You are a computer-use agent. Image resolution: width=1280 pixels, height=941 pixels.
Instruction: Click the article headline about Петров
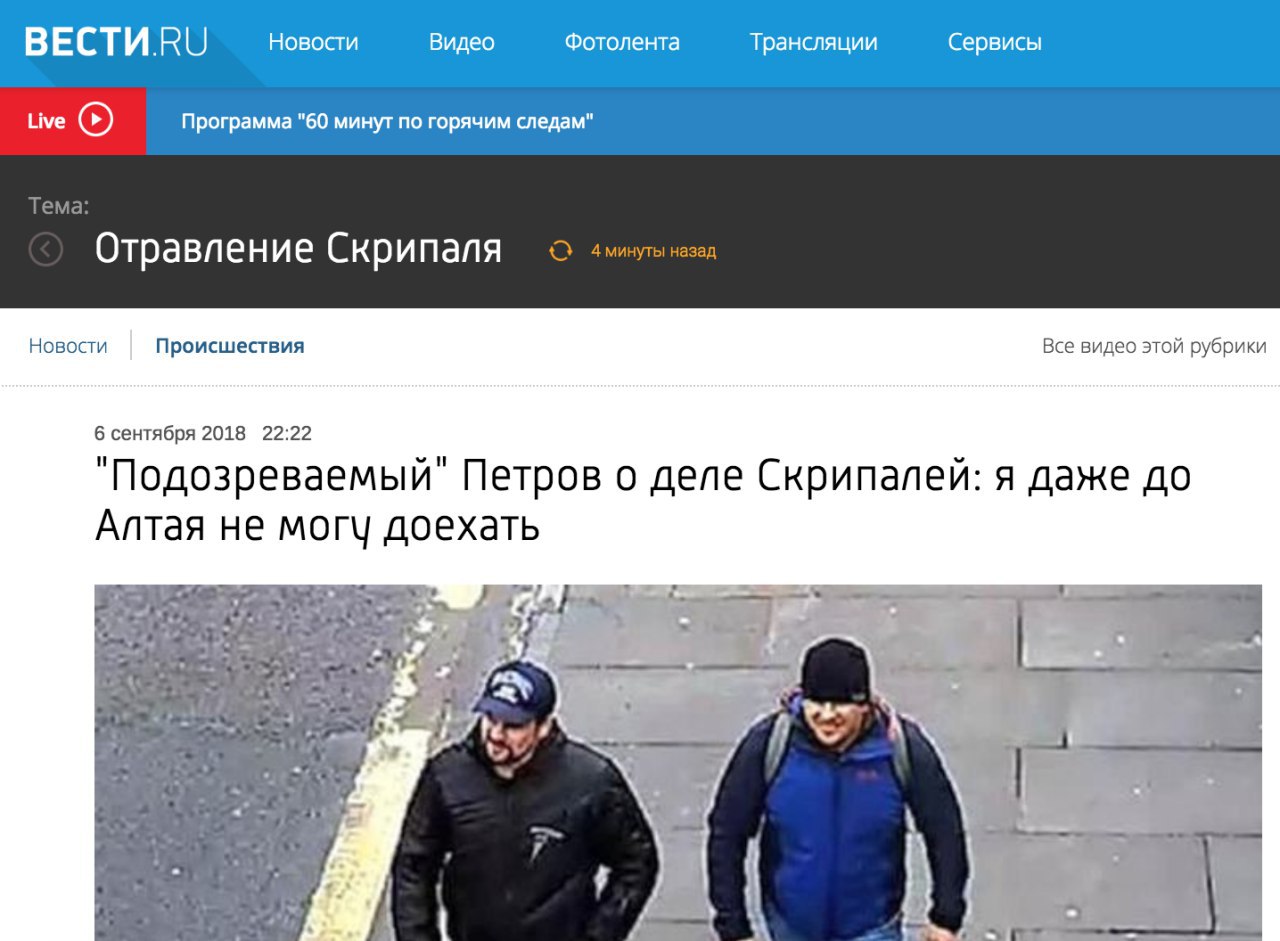(x=643, y=501)
